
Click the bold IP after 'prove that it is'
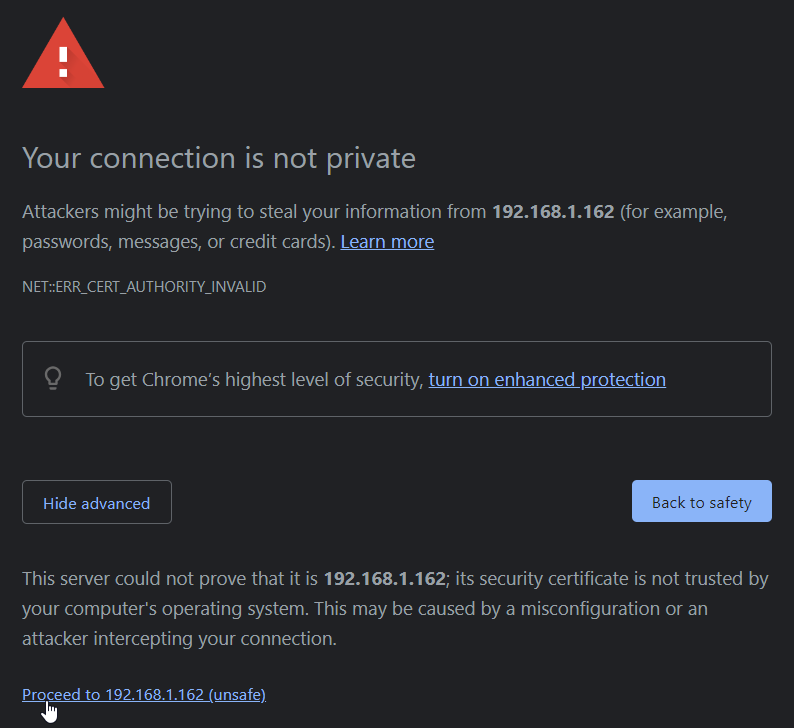384,579
